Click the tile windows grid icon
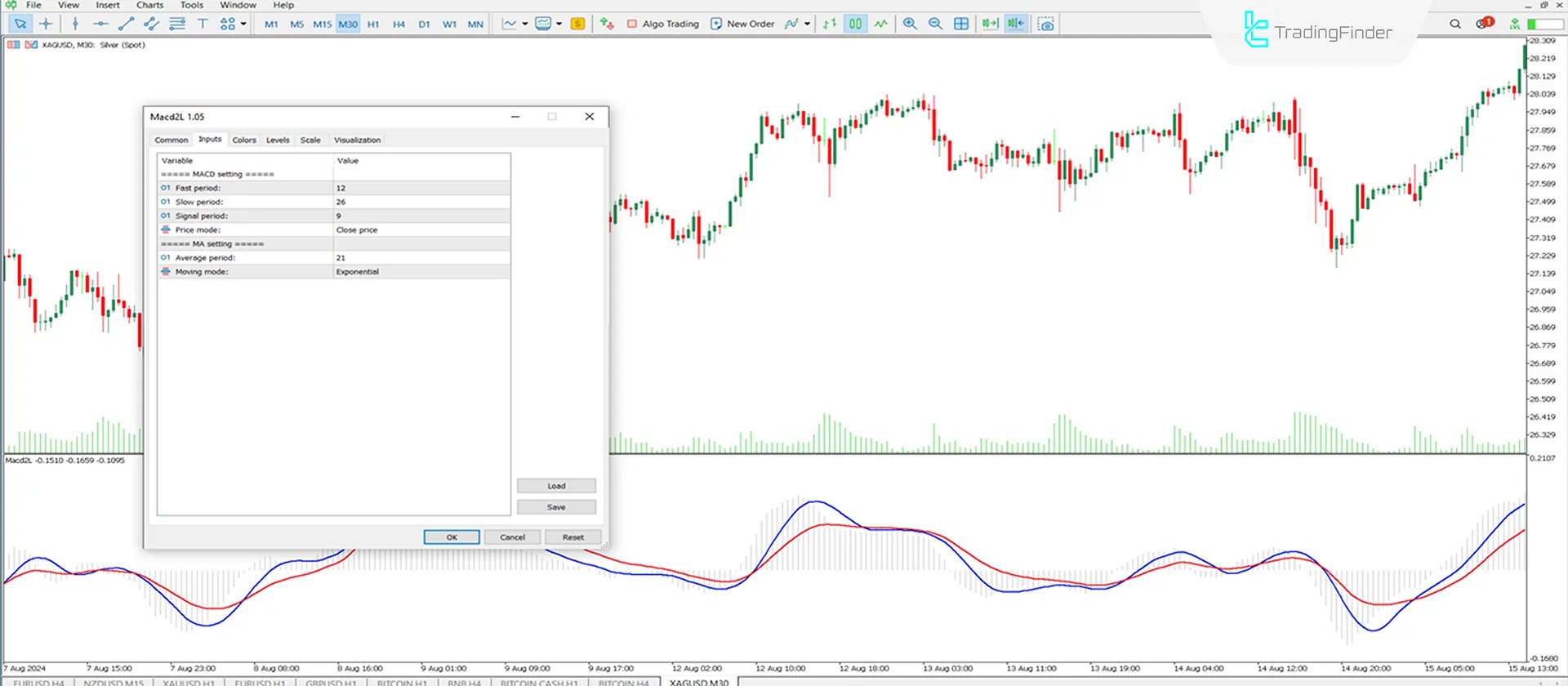The height and width of the screenshot is (686, 1568). 961,24
